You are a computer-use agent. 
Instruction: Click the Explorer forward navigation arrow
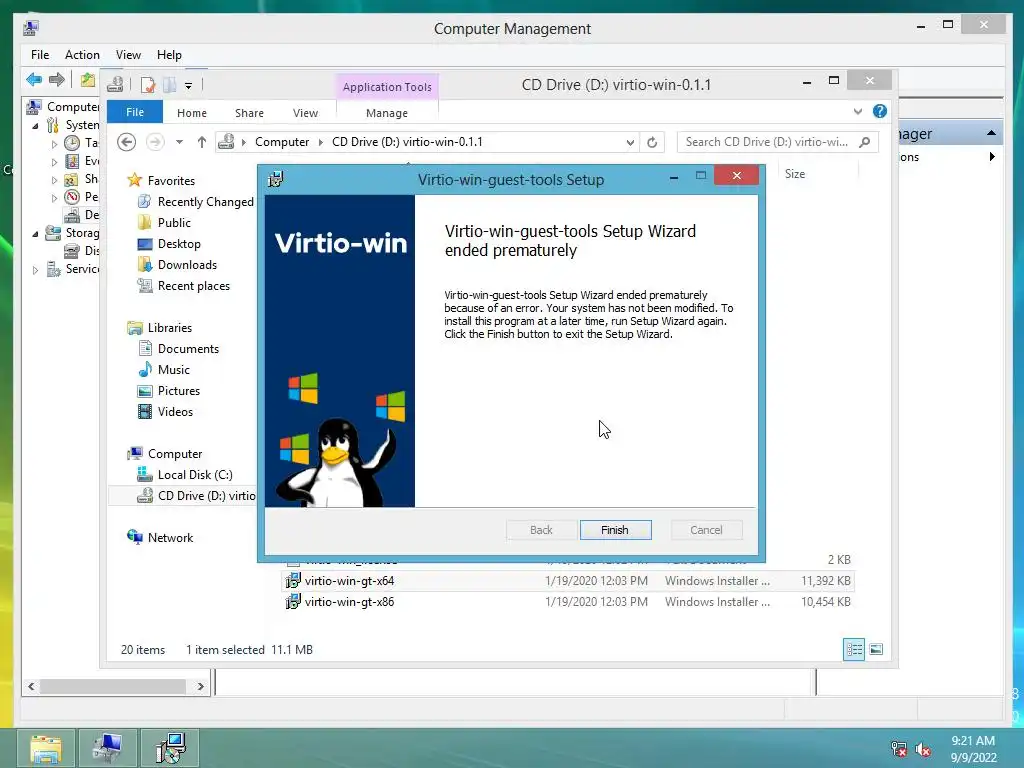[155, 142]
